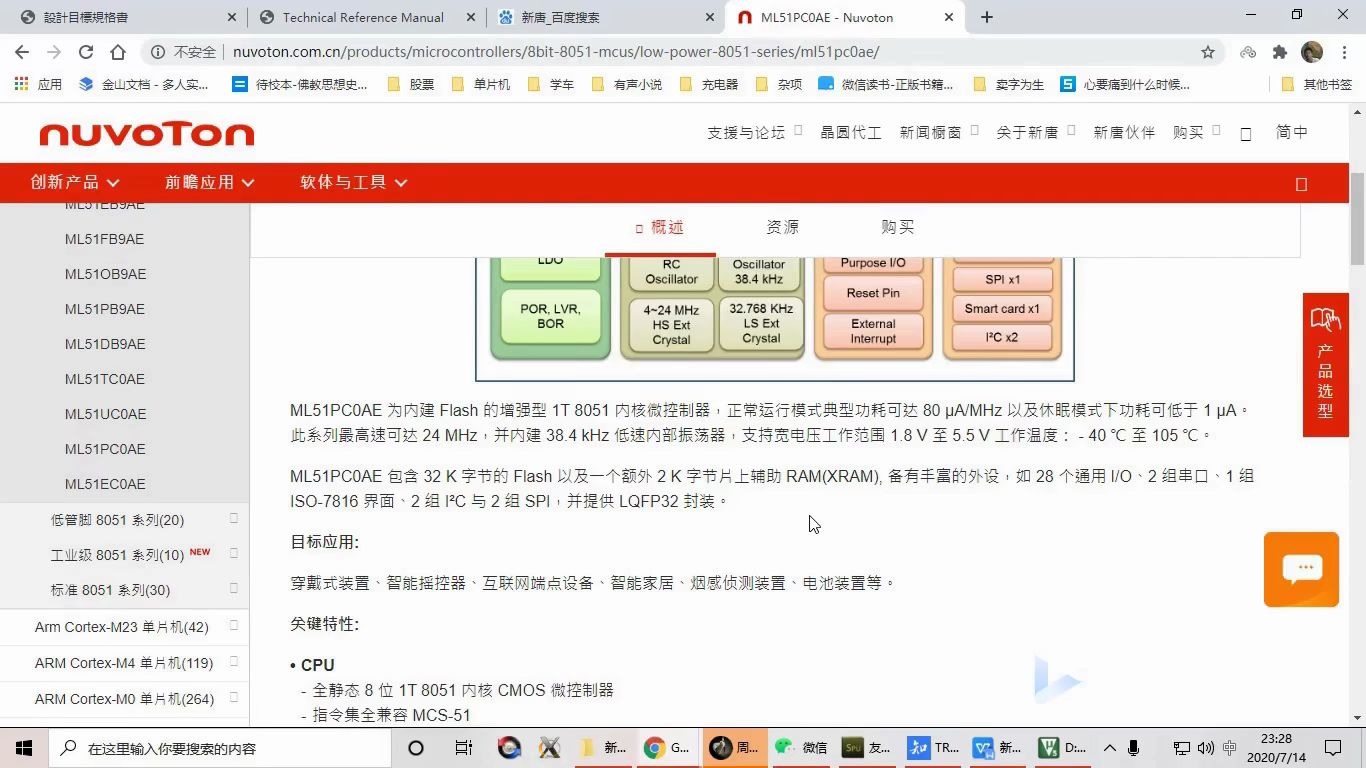Open Cortana circle on taskbar

click(416, 748)
